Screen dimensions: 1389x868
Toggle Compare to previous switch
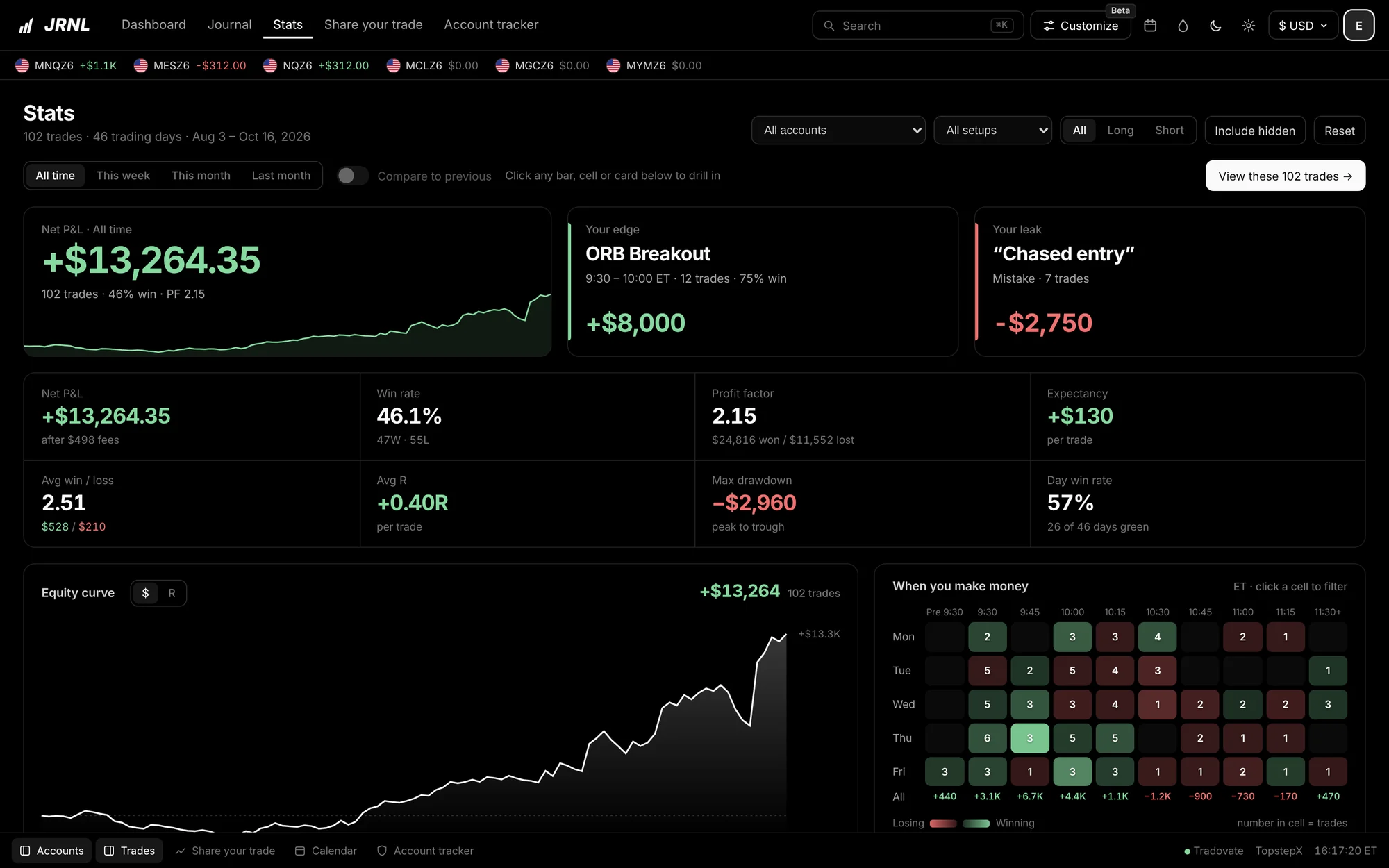click(352, 176)
